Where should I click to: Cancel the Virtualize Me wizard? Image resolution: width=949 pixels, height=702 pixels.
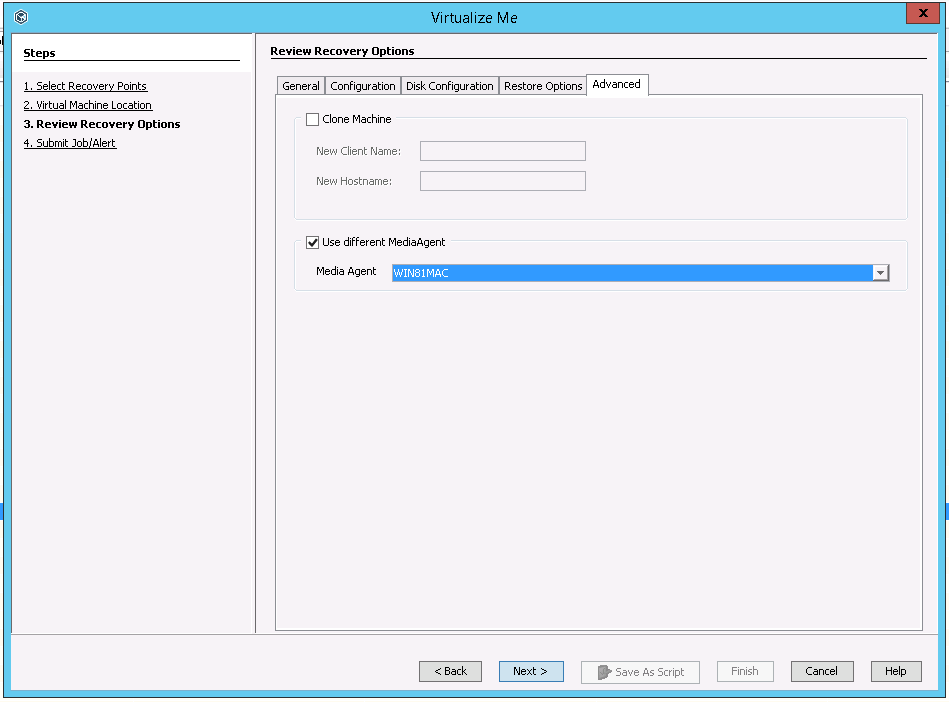click(821, 672)
